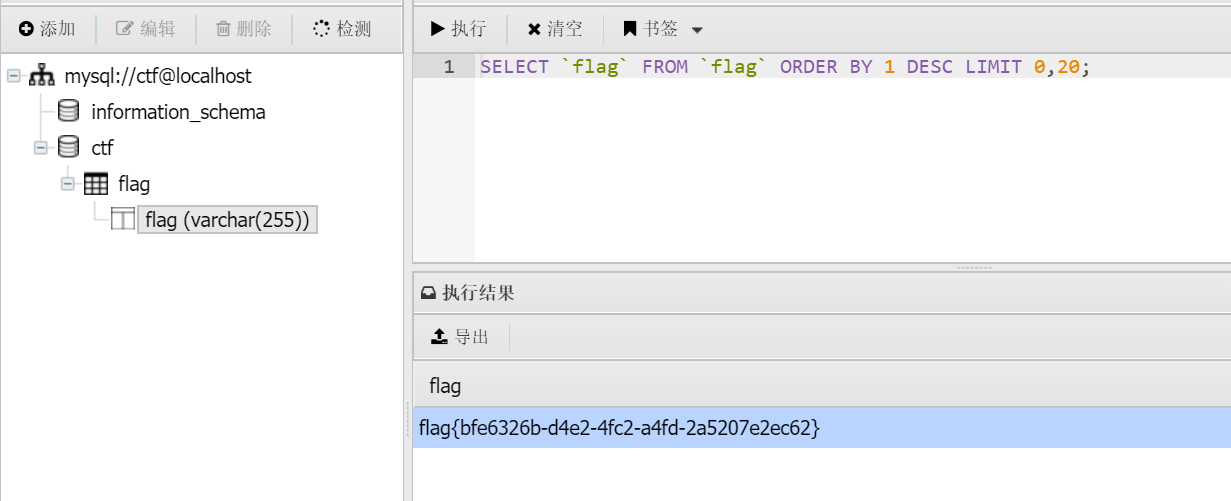Clear the editor with 清空 button
The width and height of the screenshot is (1231, 501).
click(x=555, y=29)
